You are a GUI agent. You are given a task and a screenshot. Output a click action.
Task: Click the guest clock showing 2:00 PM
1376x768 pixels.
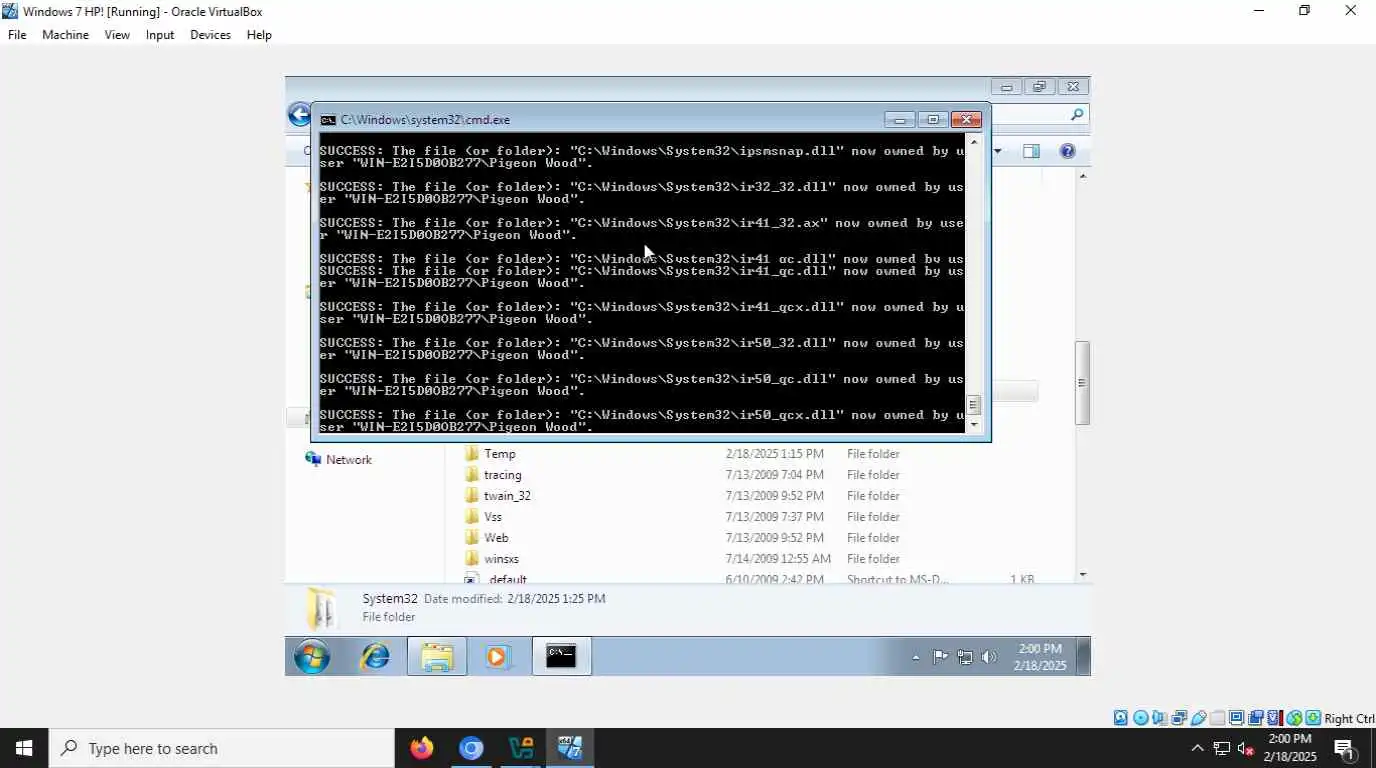click(1040, 657)
